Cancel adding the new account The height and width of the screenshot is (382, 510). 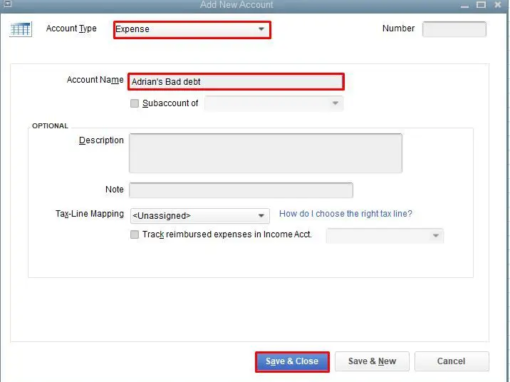[x=452, y=361]
